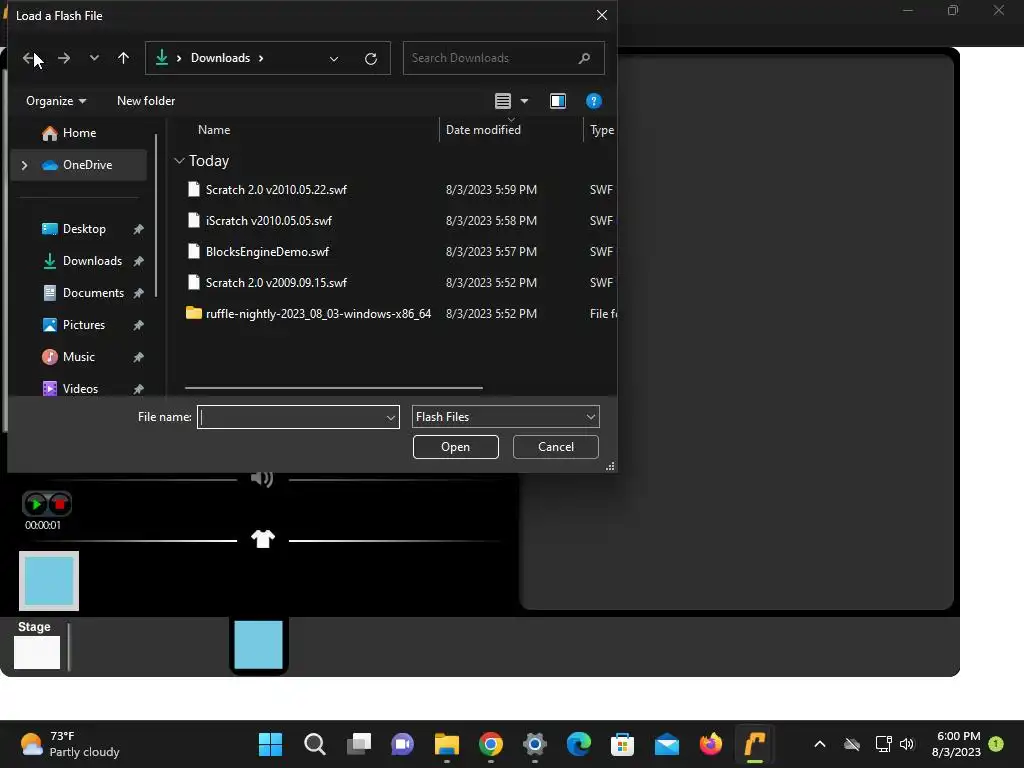Screen dimensions: 1024x768
Task: Click blue sprite in sprite list
Action: click(259, 645)
